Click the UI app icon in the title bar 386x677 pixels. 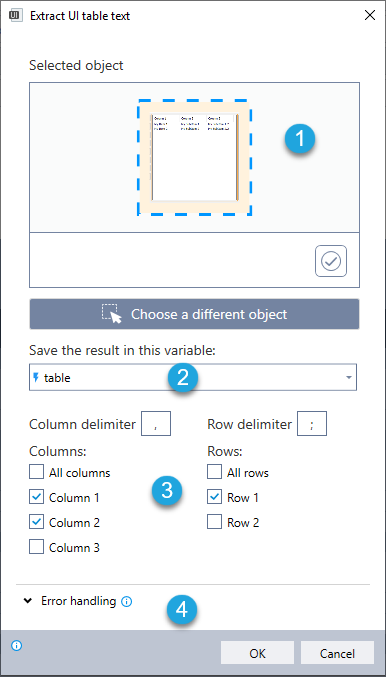tap(16, 16)
